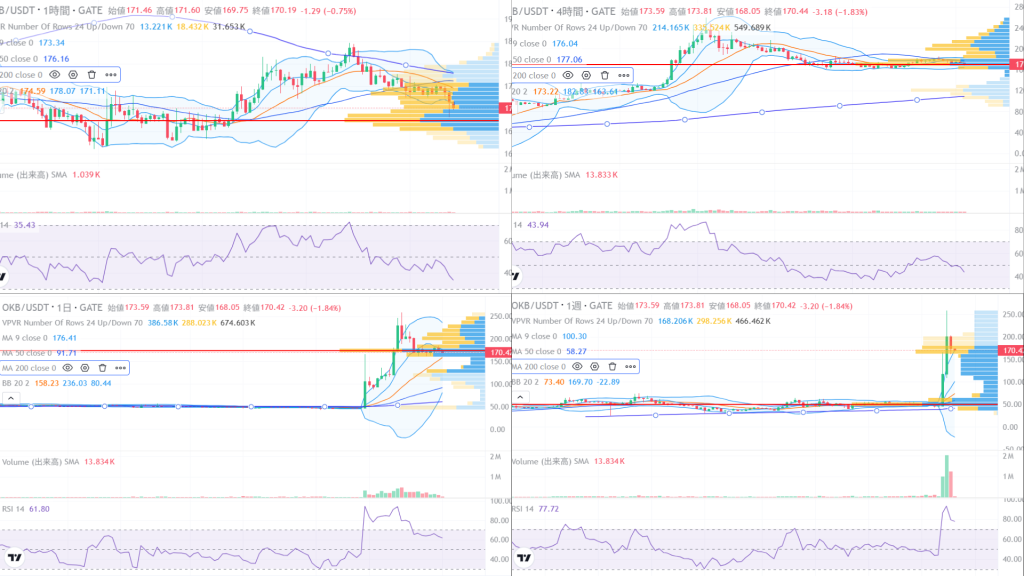The width and height of the screenshot is (1024, 576).
Task: Click the 170.4 price label on 1週 chart
Action: tap(1012, 351)
